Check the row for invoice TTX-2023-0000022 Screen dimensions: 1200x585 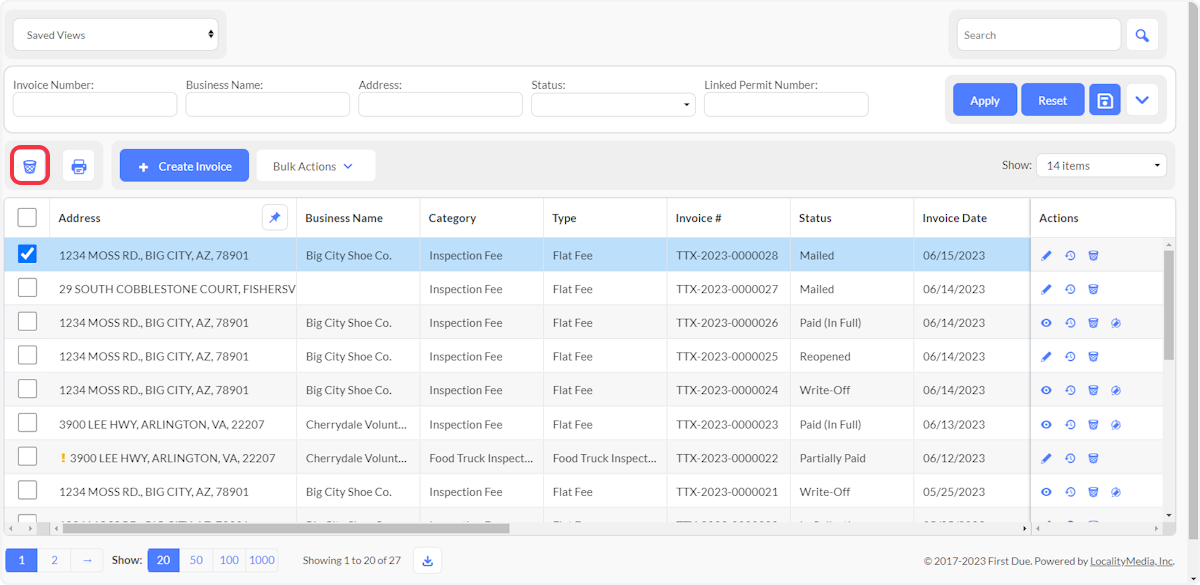point(27,456)
